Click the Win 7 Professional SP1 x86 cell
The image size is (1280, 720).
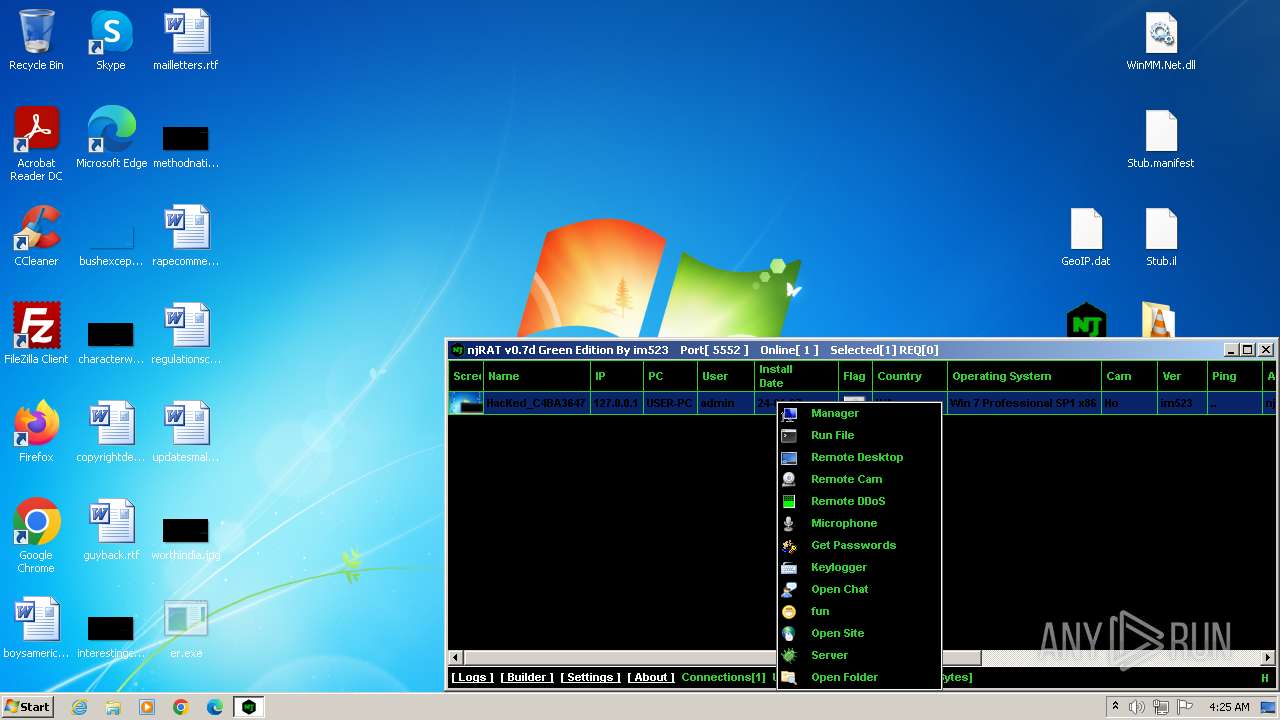pos(1023,403)
